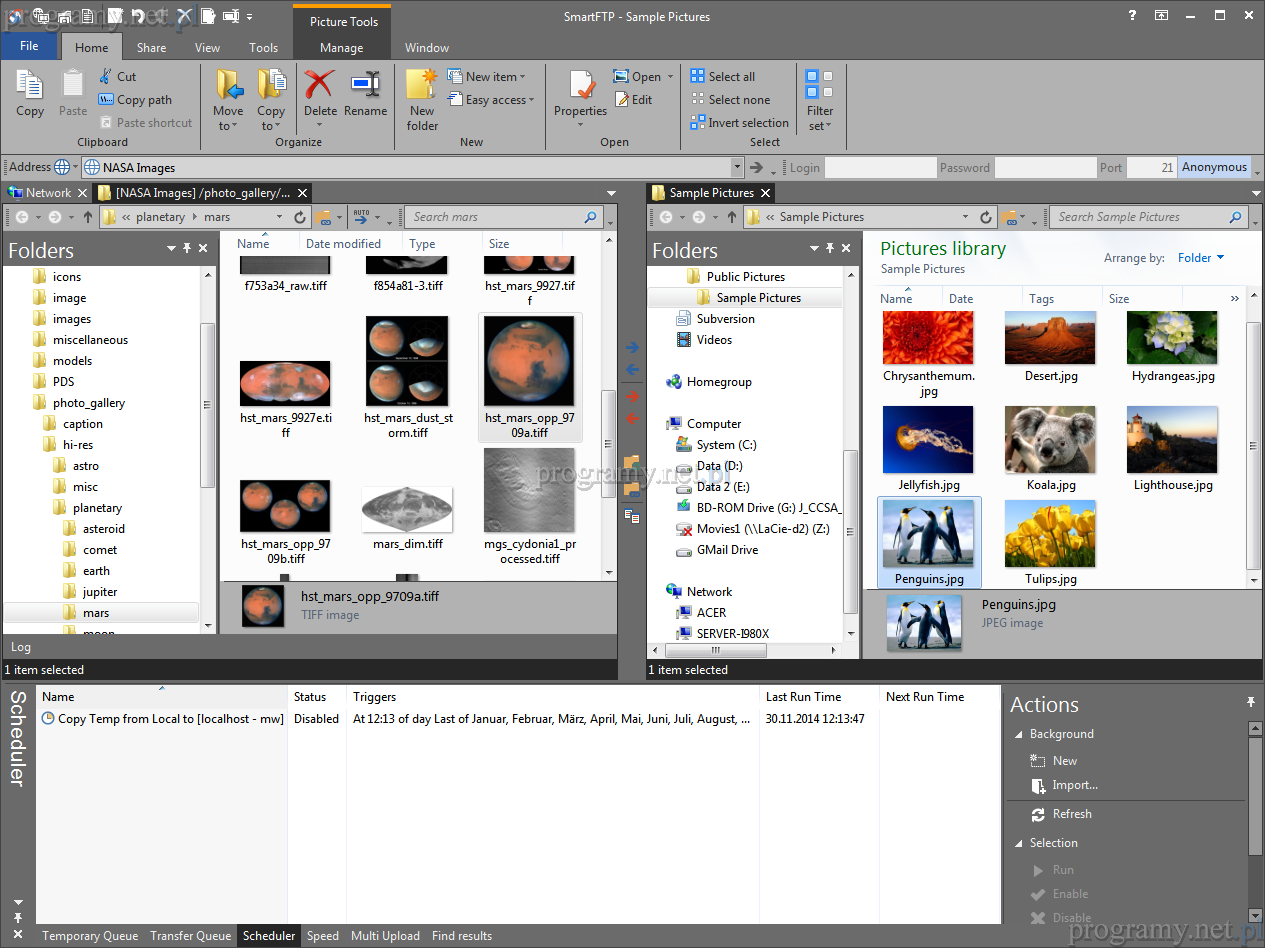The image size is (1265, 948).
Task: Click the Refresh action in Actions panel
Action: tap(1071, 814)
